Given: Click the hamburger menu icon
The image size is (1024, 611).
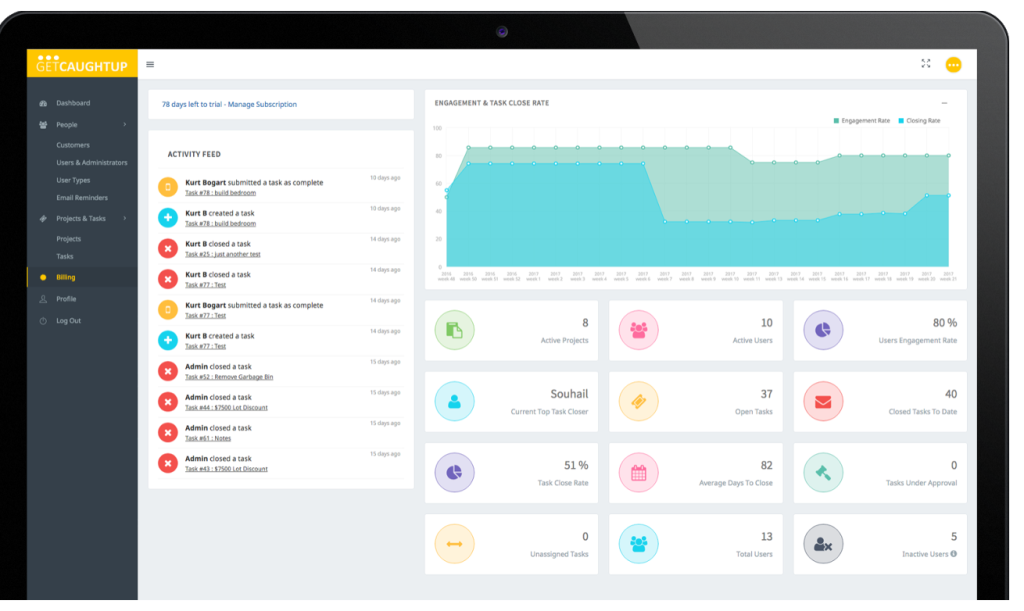Looking at the screenshot, I should click(x=150, y=64).
